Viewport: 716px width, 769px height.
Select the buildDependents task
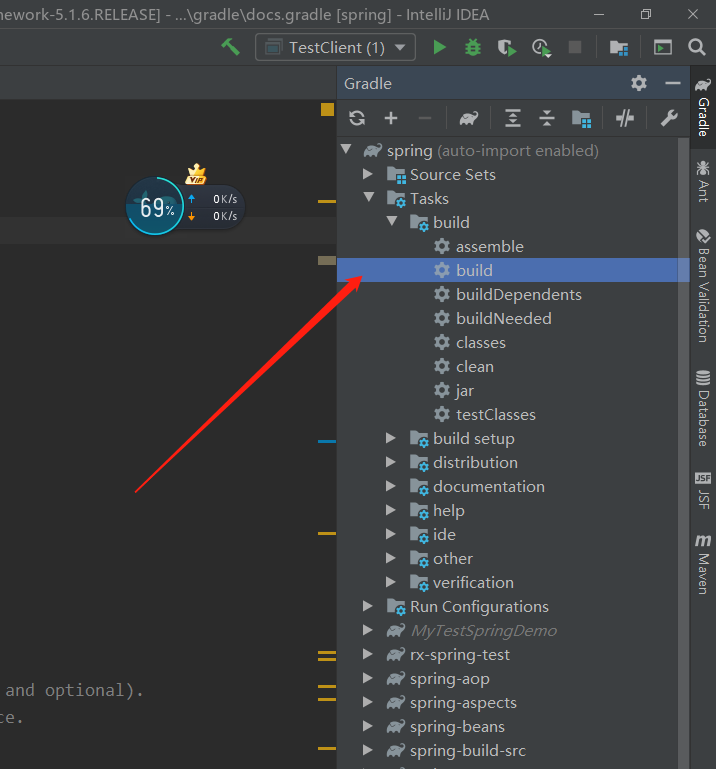pos(519,294)
